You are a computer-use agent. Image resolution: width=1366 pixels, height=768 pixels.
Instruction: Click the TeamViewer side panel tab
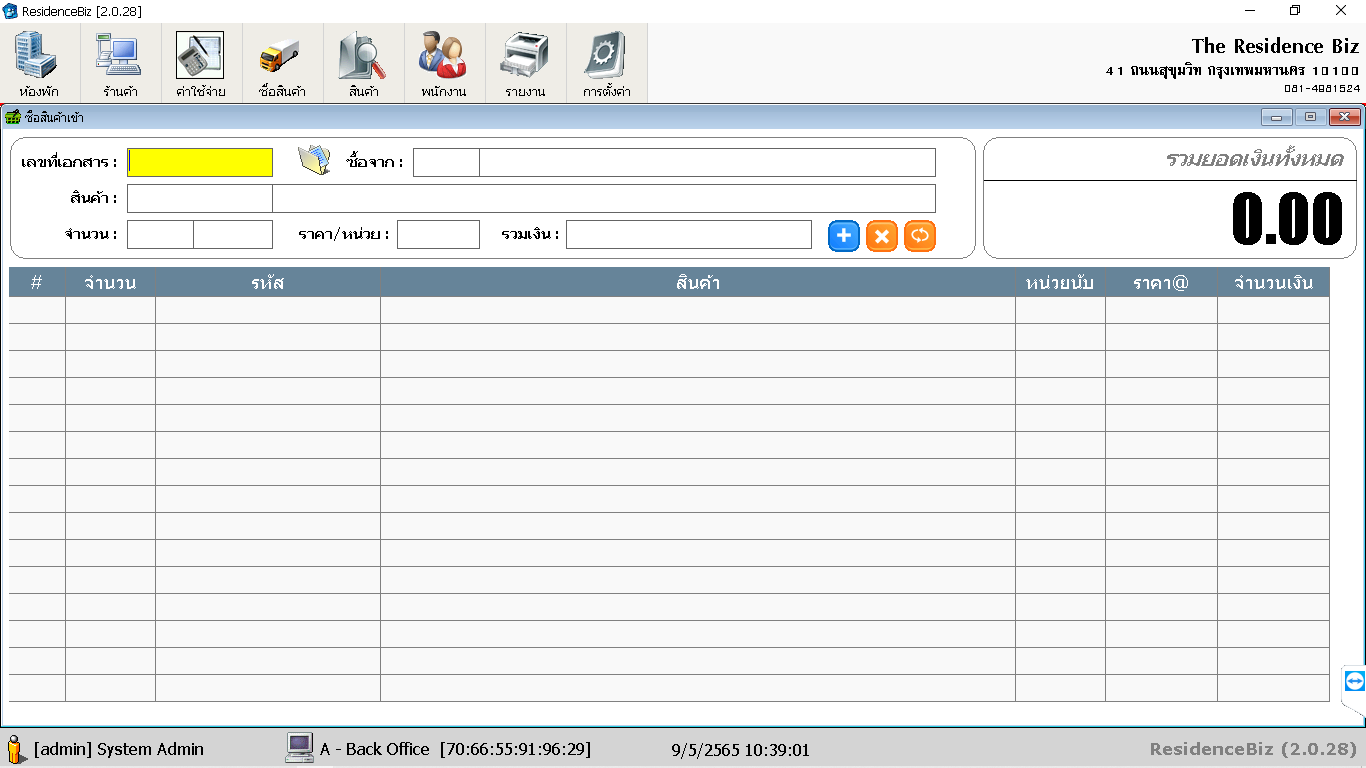coord(1354,682)
